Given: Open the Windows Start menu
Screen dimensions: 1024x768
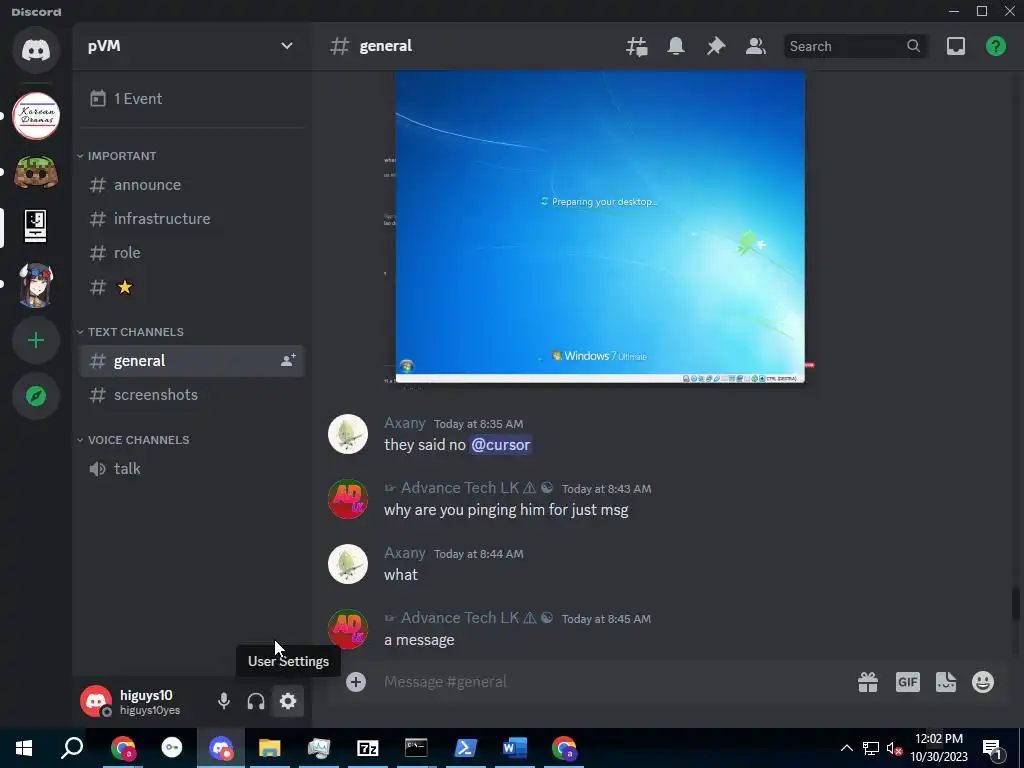Looking at the screenshot, I should (24, 748).
